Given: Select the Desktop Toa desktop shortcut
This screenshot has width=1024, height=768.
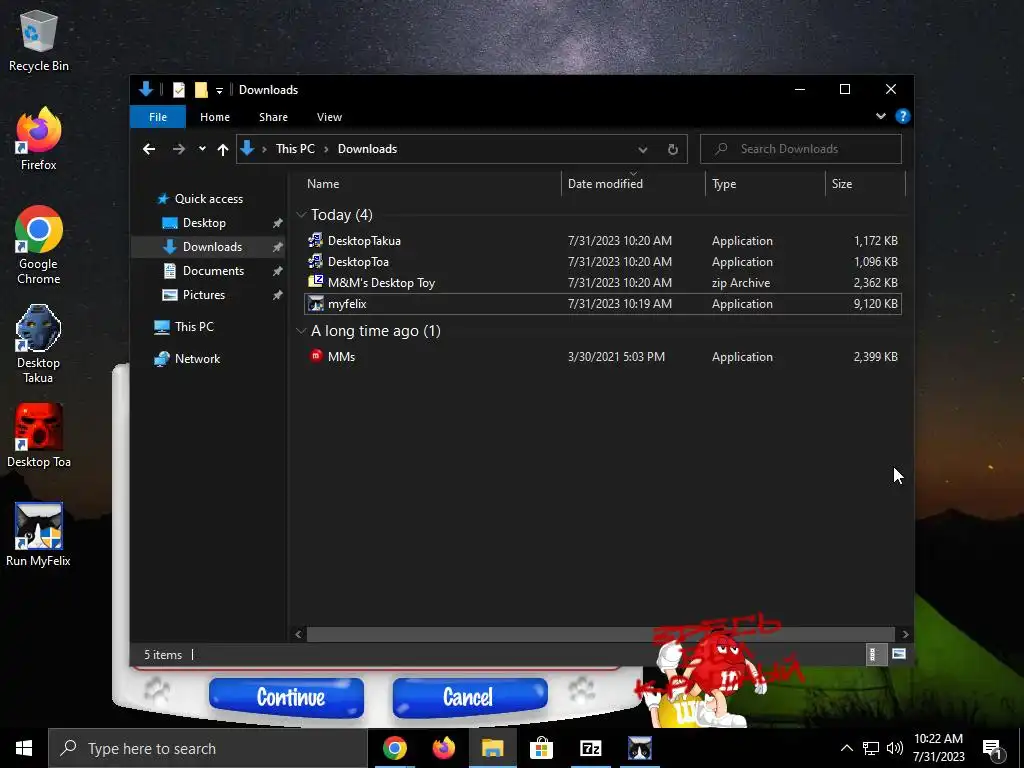Looking at the screenshot, I should pyautogui.click(x=39, y=436).
